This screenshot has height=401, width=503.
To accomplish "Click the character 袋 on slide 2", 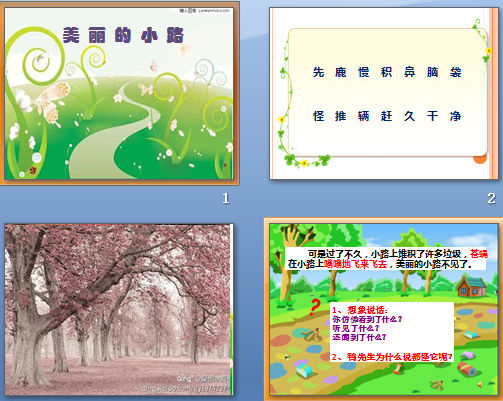I will (455, 72).
